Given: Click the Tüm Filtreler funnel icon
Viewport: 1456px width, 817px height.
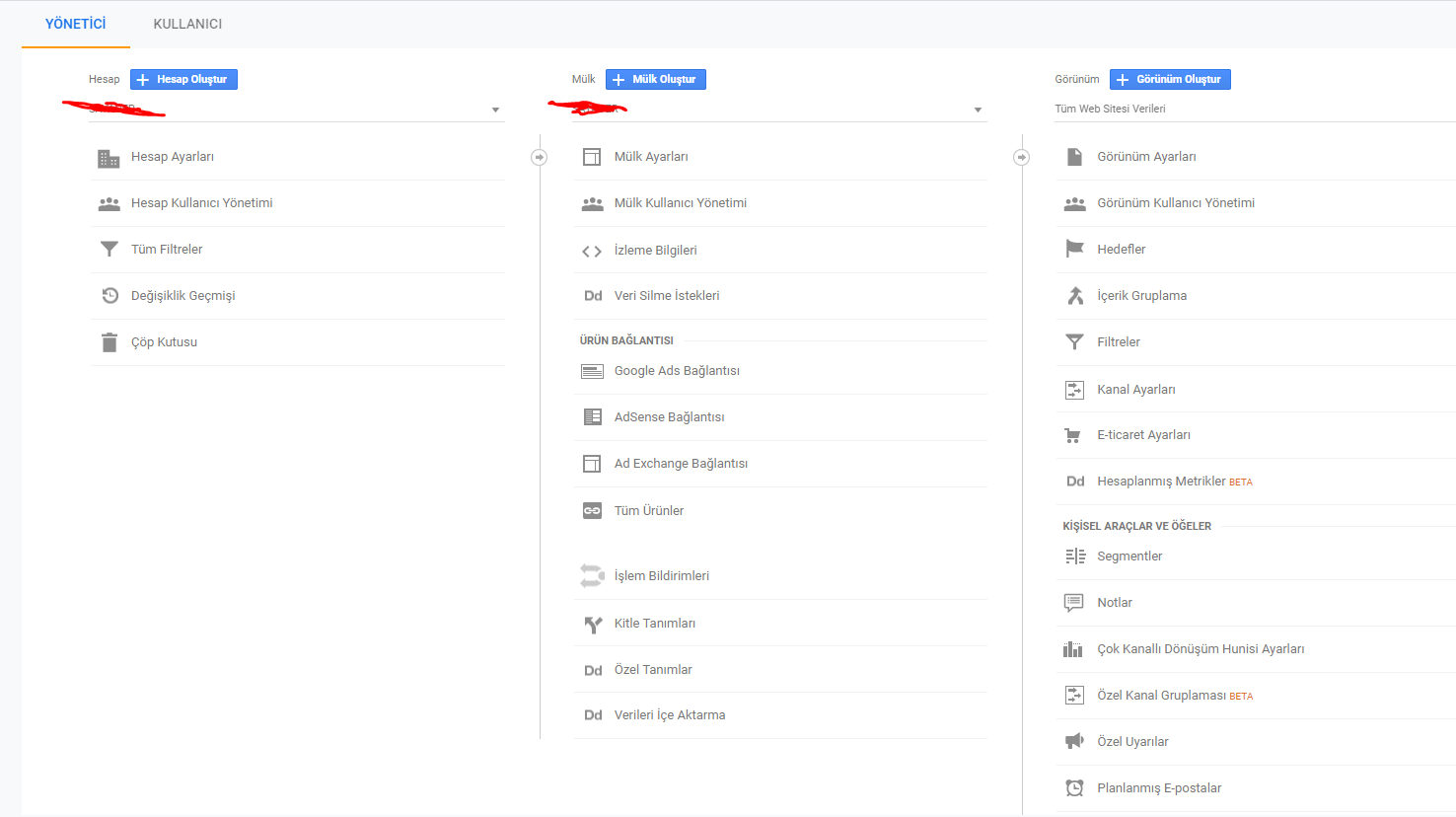Looking at the screenshot, I should [x=109, y=250].
